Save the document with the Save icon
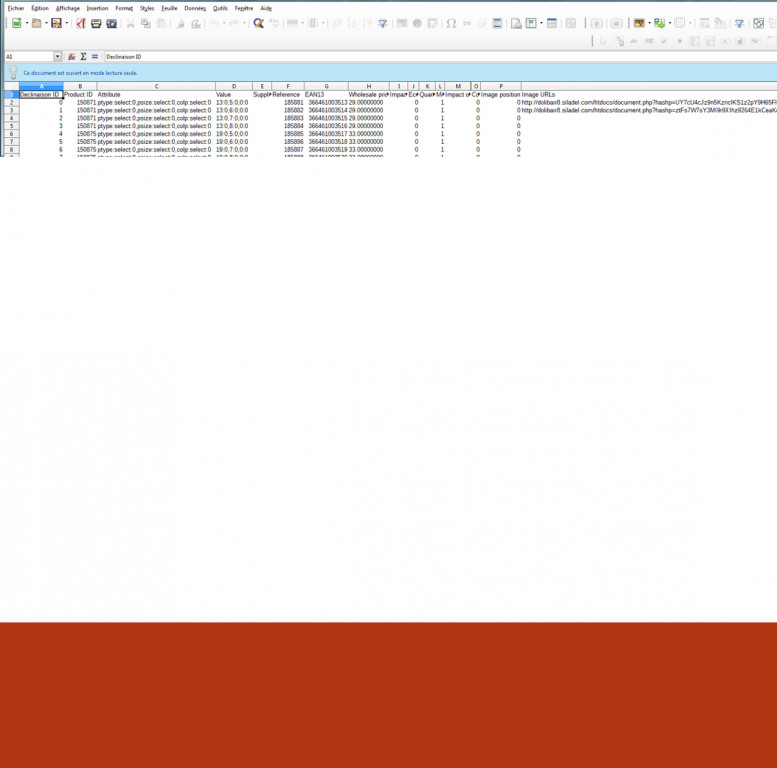This screenshot has height=768, width=777. point(56,23)
